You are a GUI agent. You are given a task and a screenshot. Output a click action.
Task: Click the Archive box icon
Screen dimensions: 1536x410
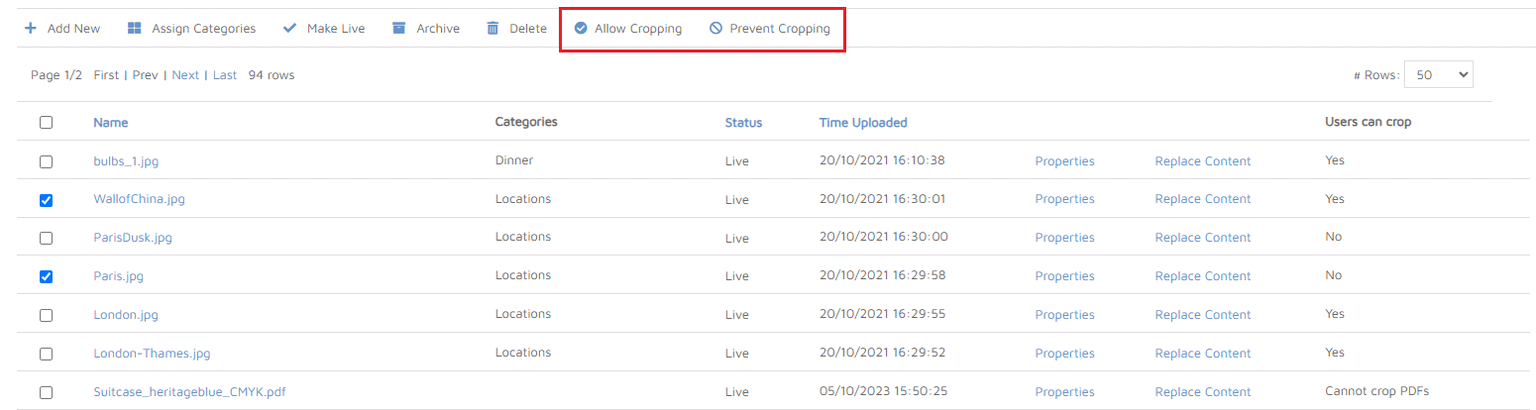399,29
